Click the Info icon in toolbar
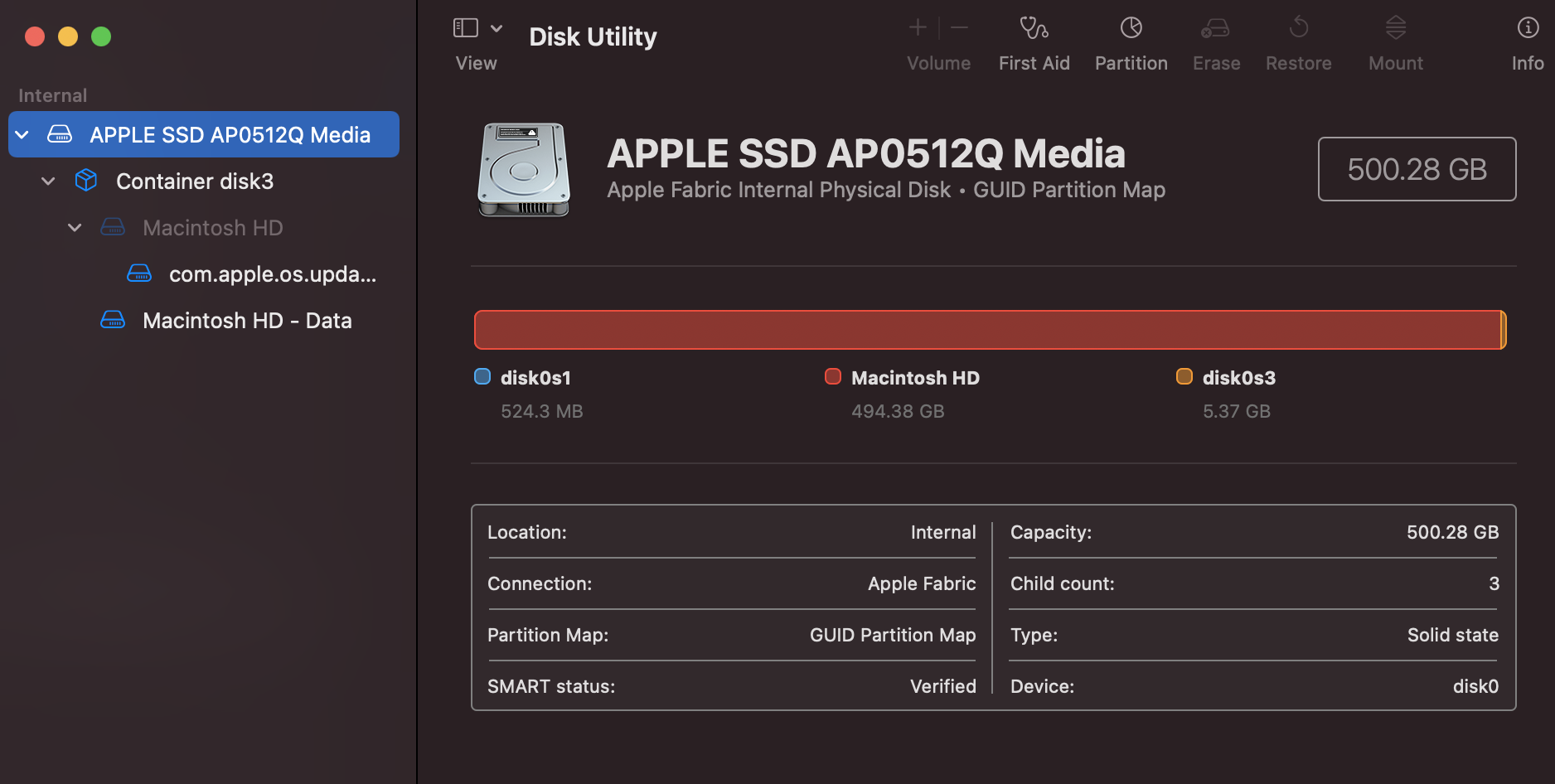 tap(1527, 28)
